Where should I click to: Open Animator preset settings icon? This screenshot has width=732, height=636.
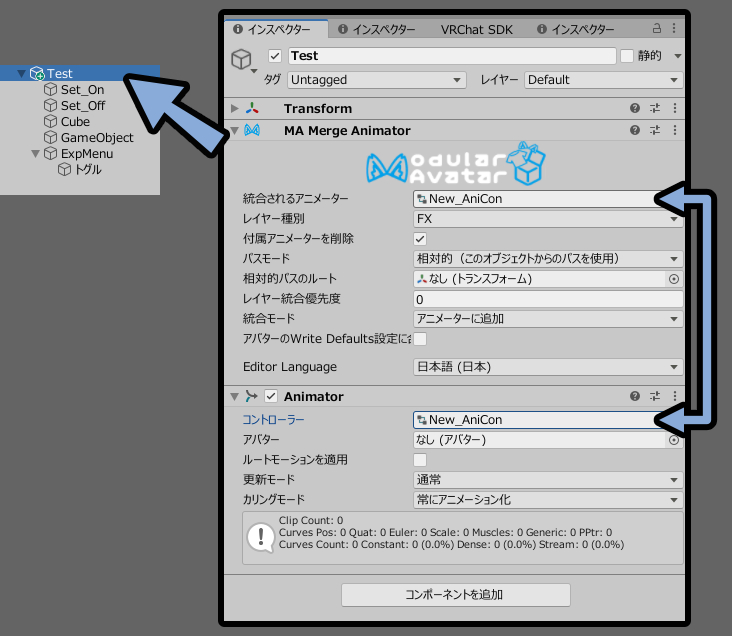pos(655,396)
